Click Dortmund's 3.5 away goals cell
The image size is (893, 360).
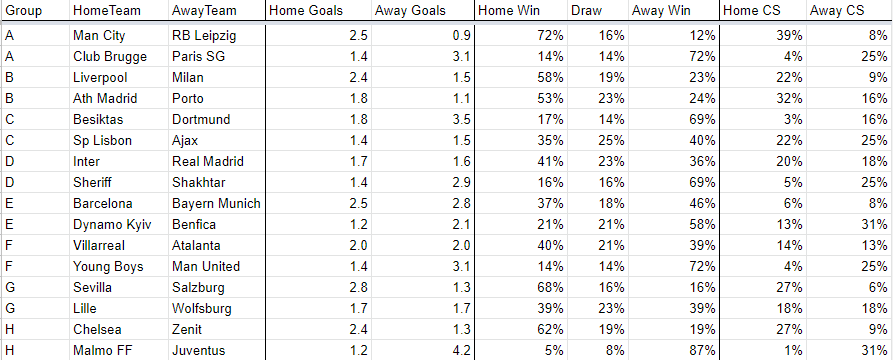coord(422,119)
